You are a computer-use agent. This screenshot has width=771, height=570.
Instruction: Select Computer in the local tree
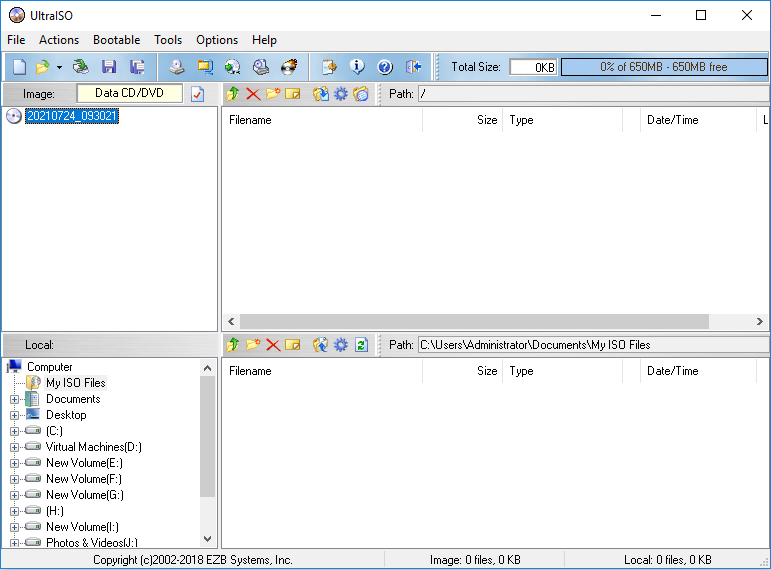tap(50, 367)
